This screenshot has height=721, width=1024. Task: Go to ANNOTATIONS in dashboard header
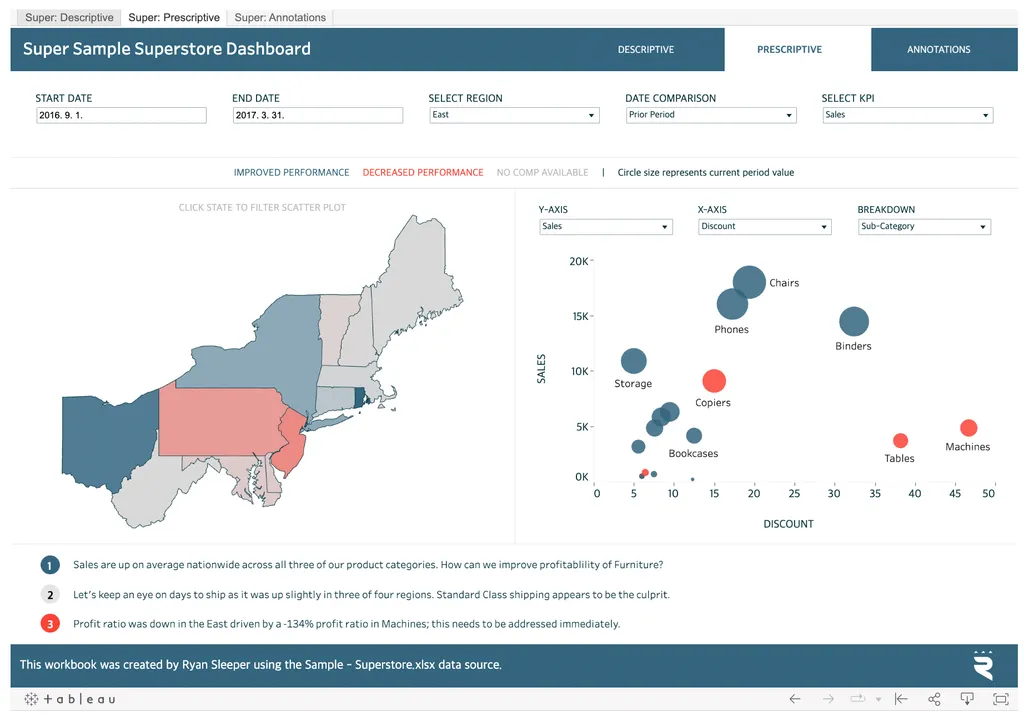pos(938,50)
